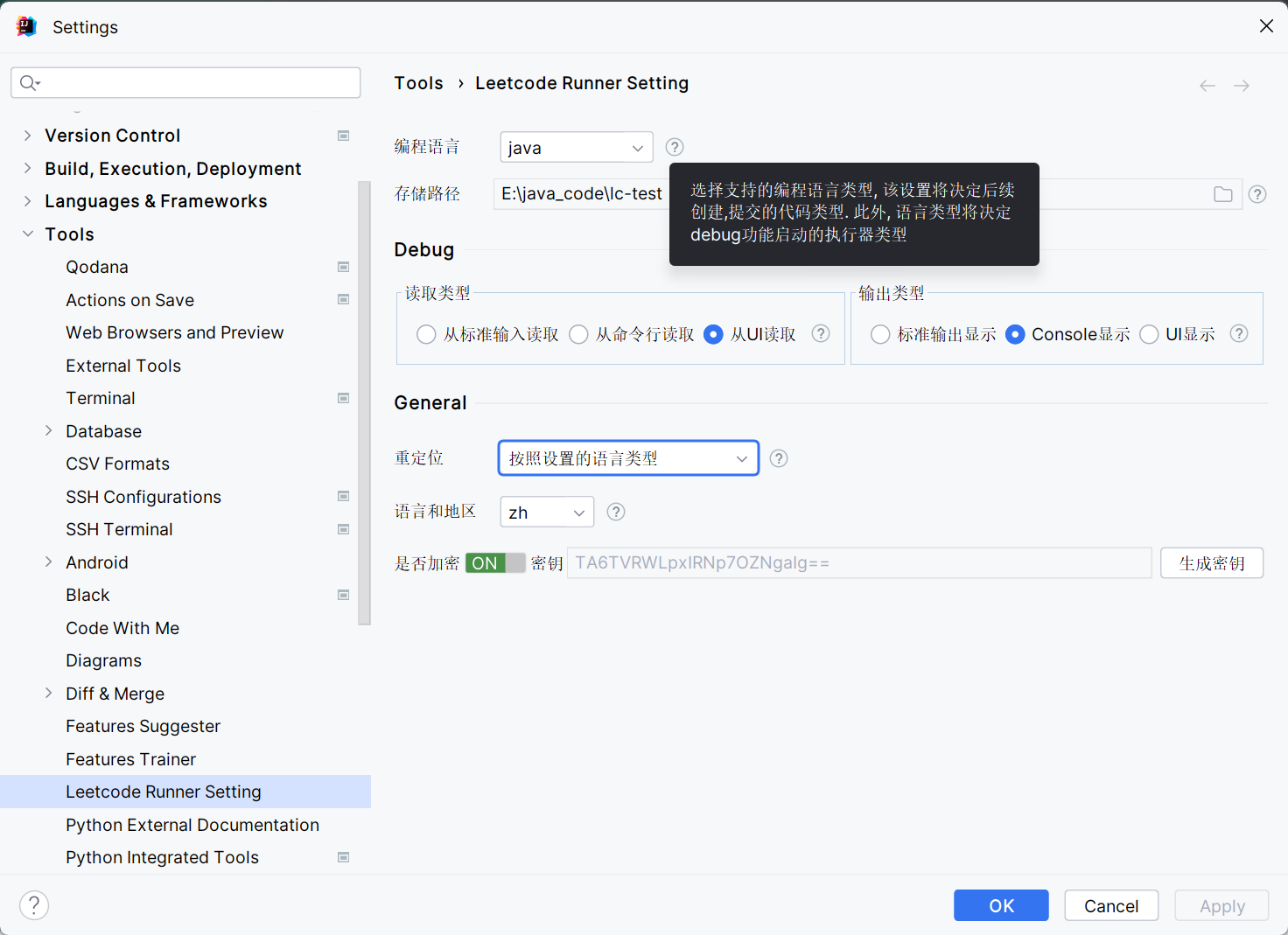Click the 密钥 key text field

click(x=859, y=562)
